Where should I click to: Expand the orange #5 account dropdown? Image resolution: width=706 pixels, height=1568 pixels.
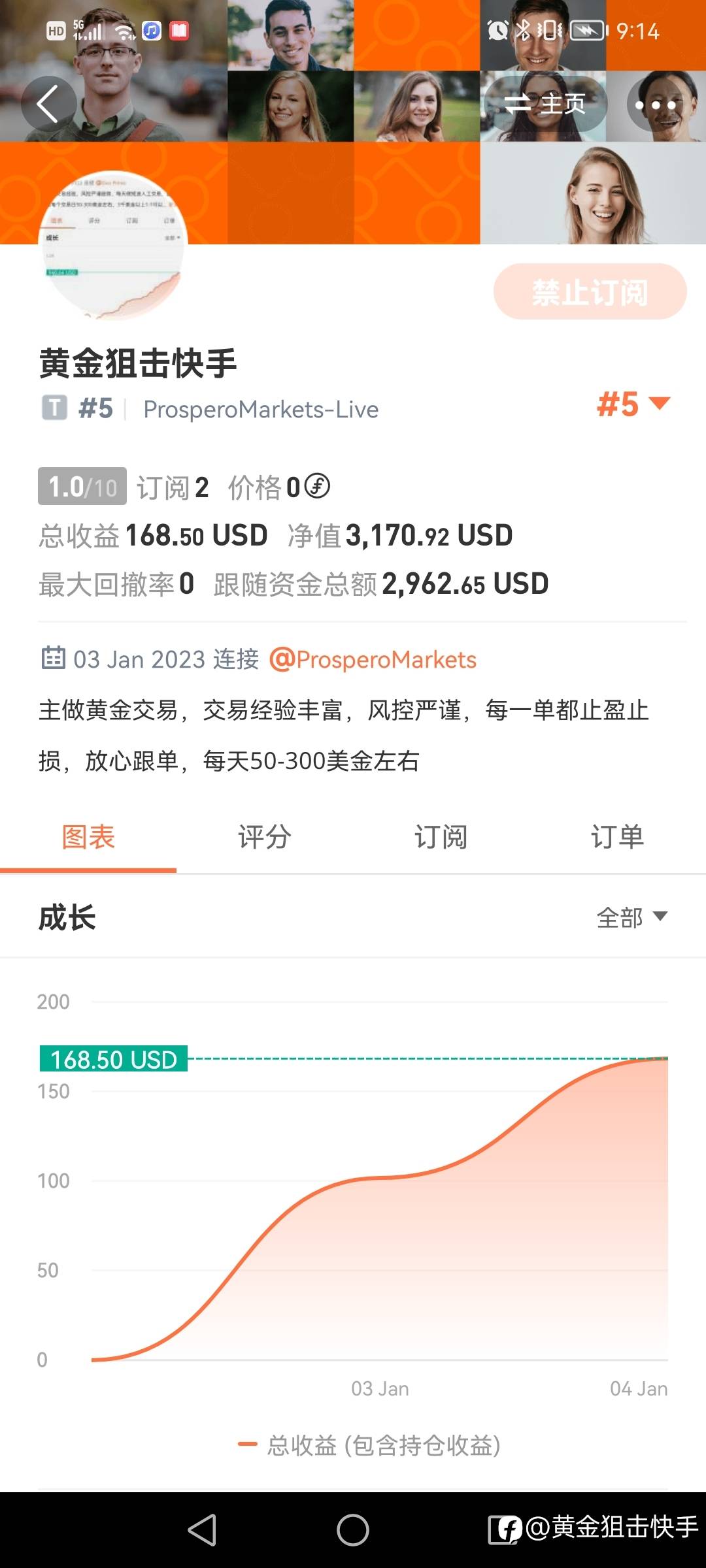point(633,404)
